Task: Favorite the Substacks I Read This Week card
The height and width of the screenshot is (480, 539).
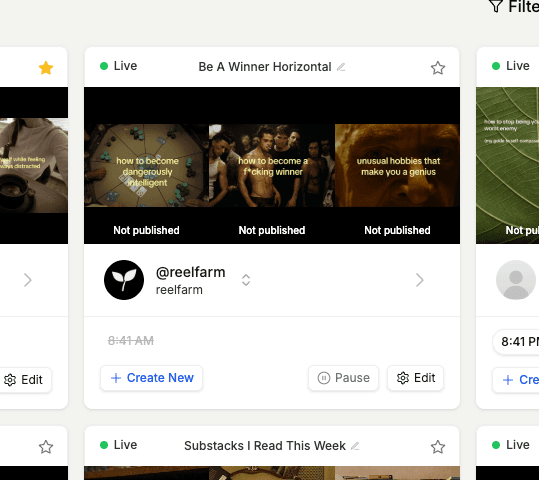Action: 438,447
